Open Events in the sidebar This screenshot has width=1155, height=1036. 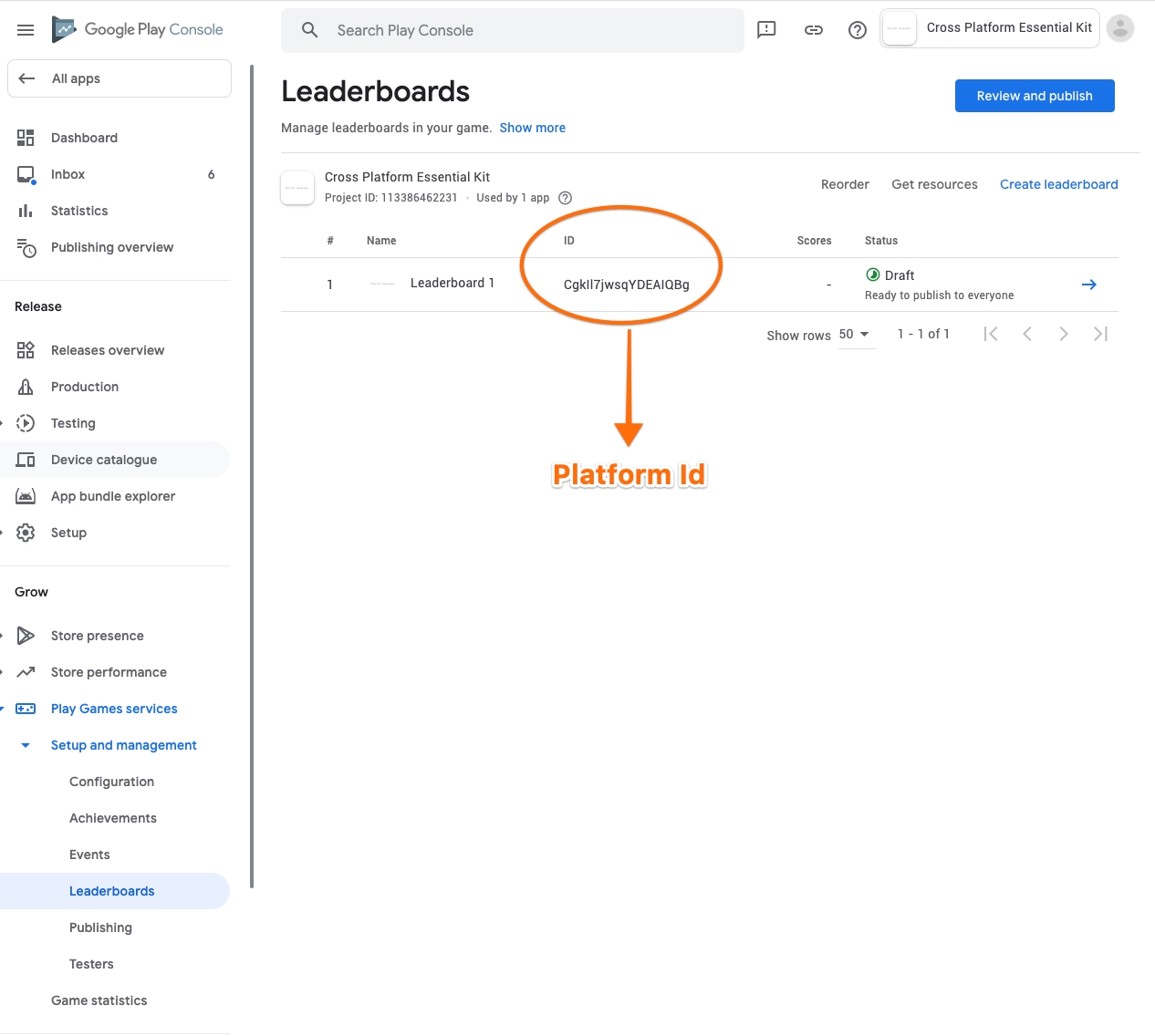(89, 855)
